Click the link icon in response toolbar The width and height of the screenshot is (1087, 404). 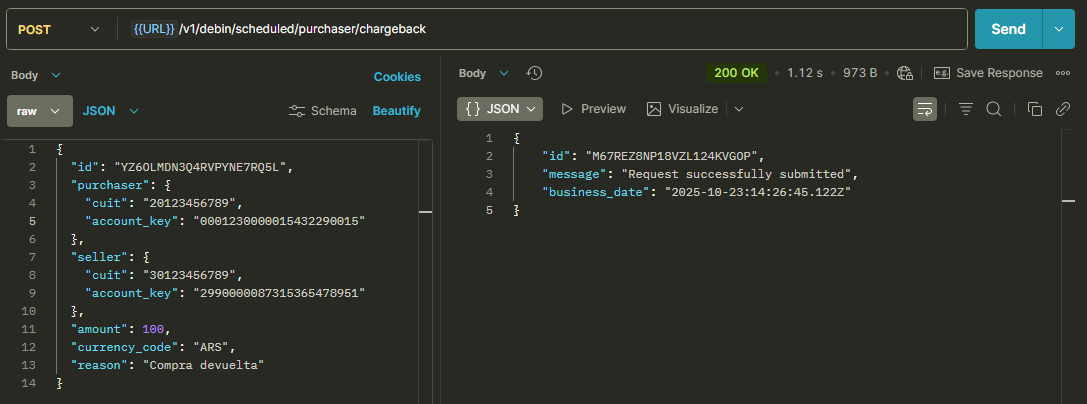(x=1063, y=109)
